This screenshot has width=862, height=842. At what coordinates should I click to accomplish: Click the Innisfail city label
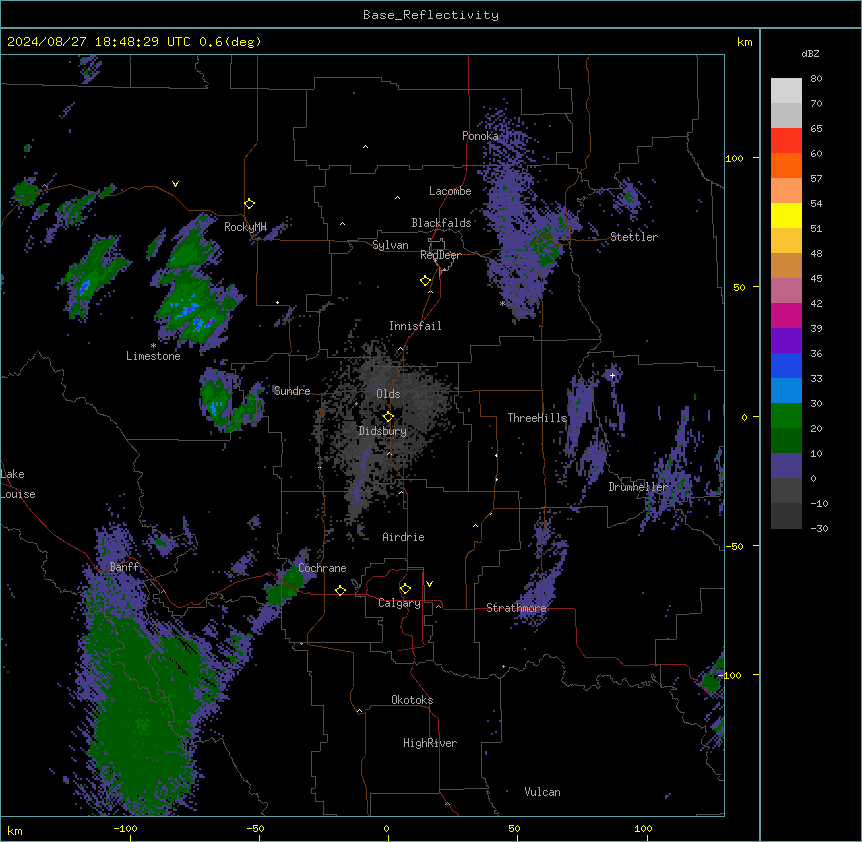[x=415, y=326]
